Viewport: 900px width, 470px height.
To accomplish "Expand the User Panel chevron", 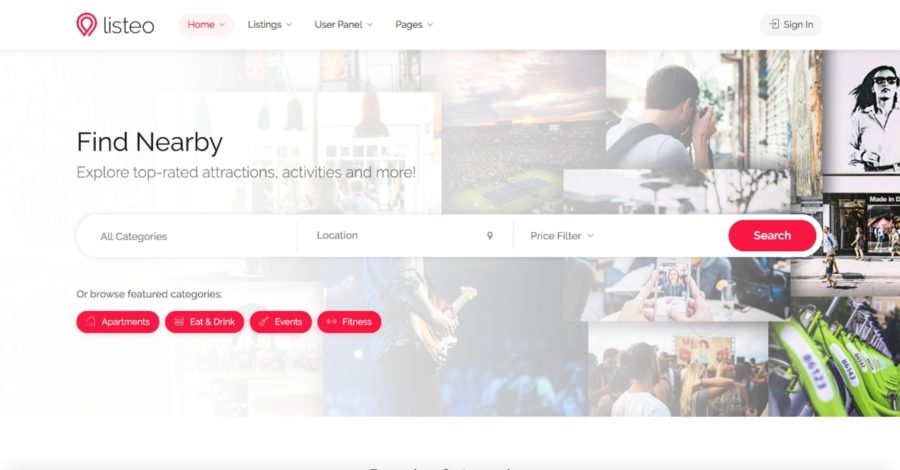I will pyautogui.click(x=370, y=25).
